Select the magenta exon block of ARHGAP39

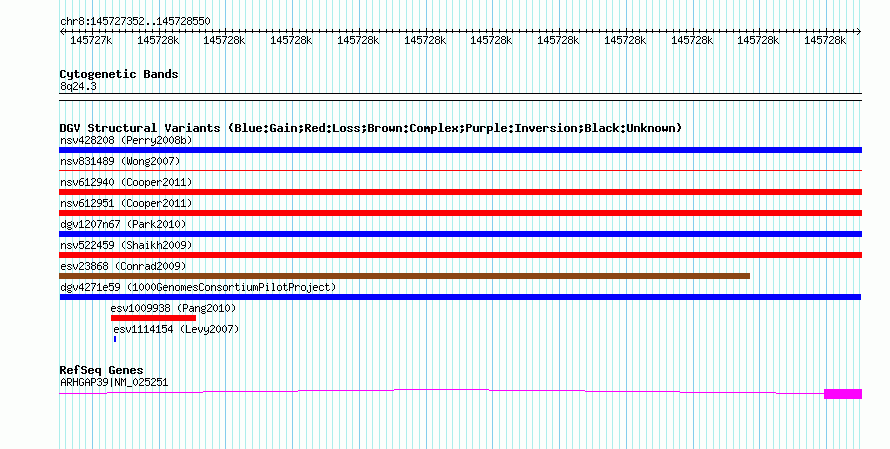[x=843, y=394]
